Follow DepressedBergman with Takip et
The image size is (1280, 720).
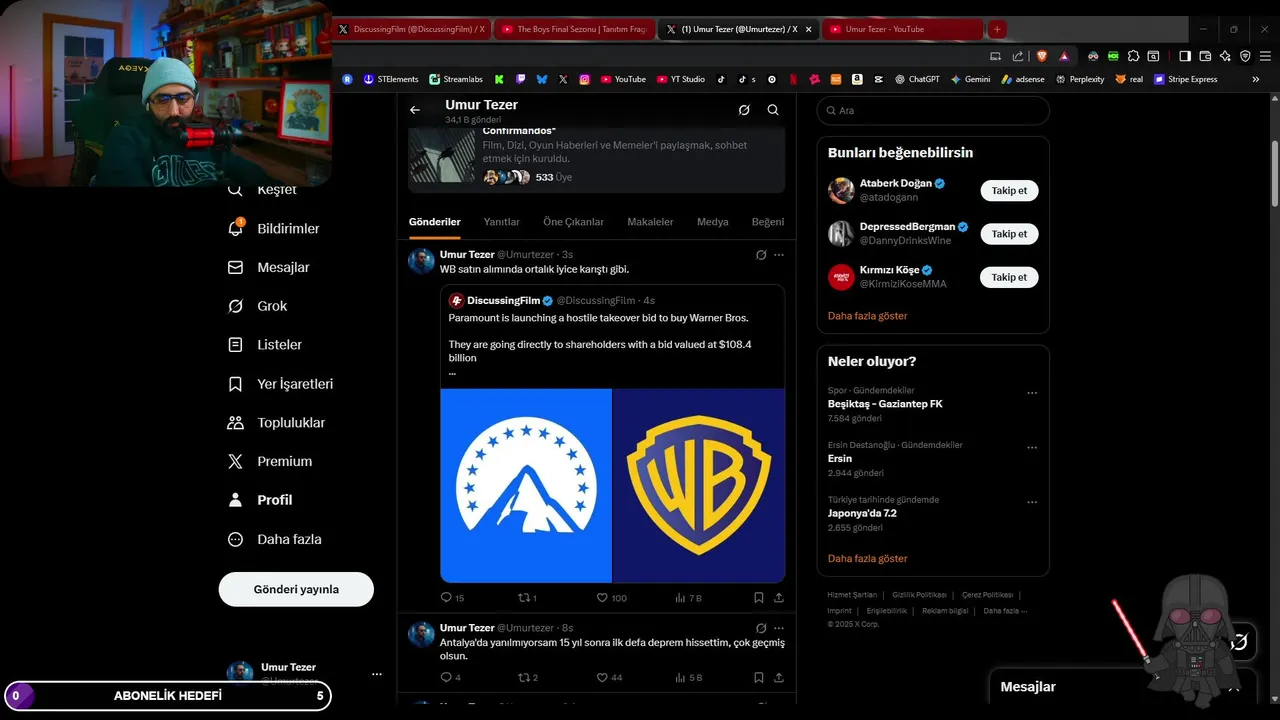(1009, 234)
